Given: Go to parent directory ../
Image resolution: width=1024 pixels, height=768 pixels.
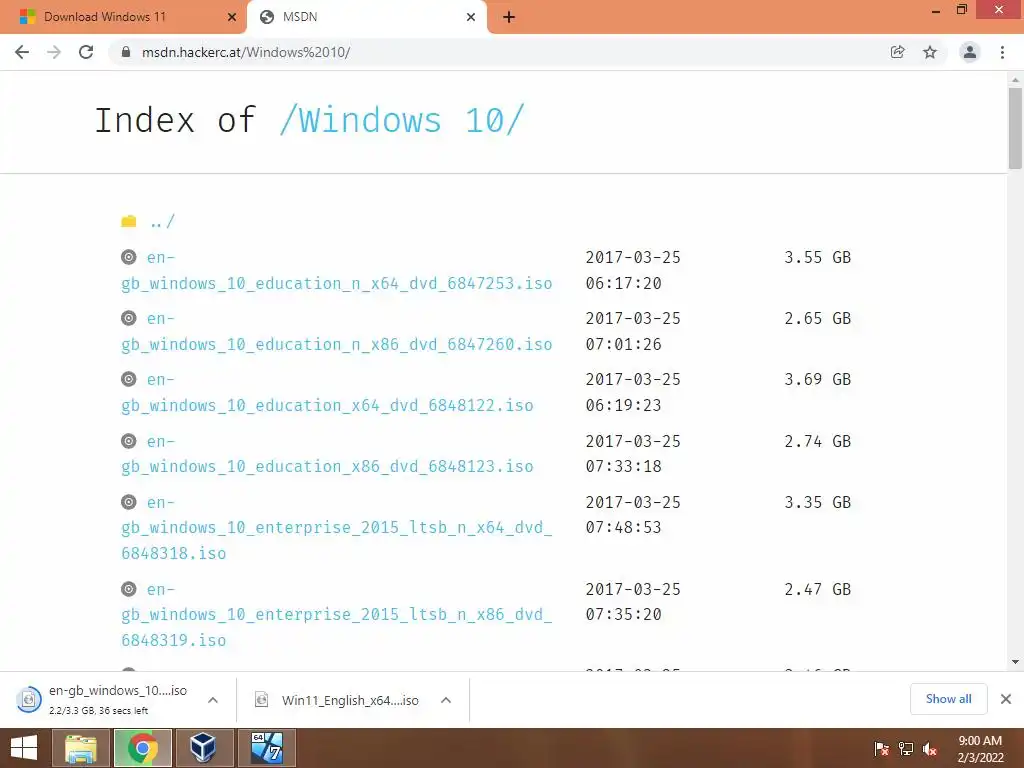Looking at the screenshot, I should tap(162, 221).
